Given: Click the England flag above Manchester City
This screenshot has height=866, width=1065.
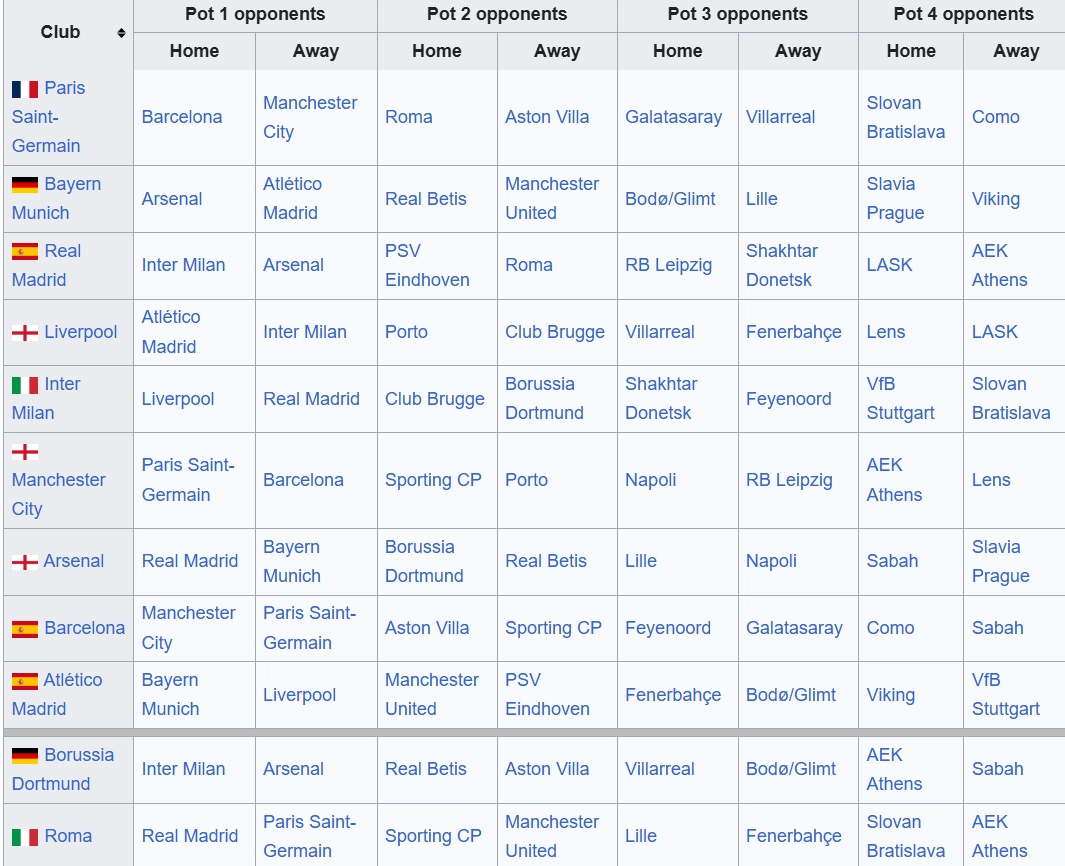Looking at the screenshot, I should point(25,452).
